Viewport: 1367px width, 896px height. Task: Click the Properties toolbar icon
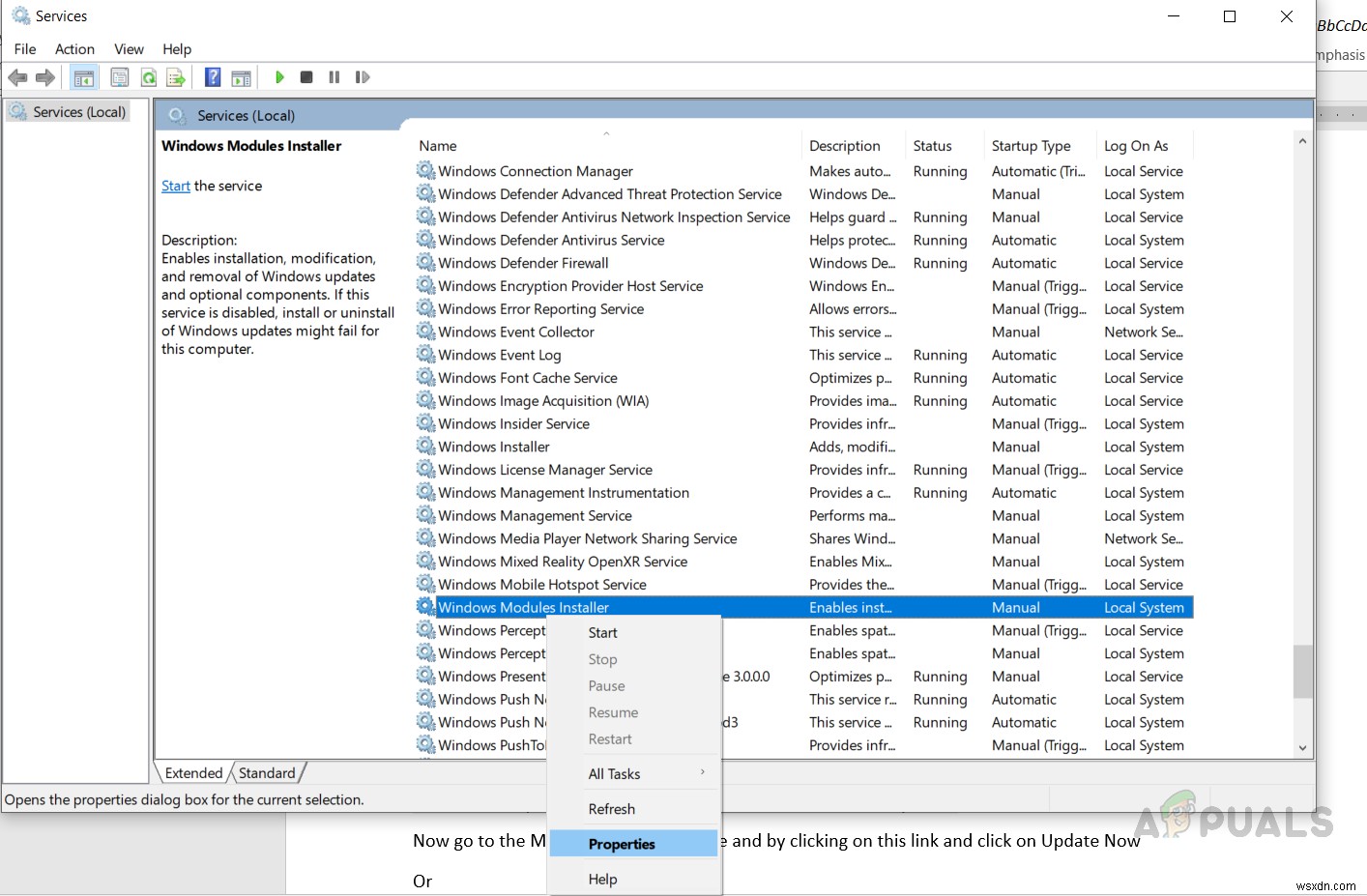120,77
